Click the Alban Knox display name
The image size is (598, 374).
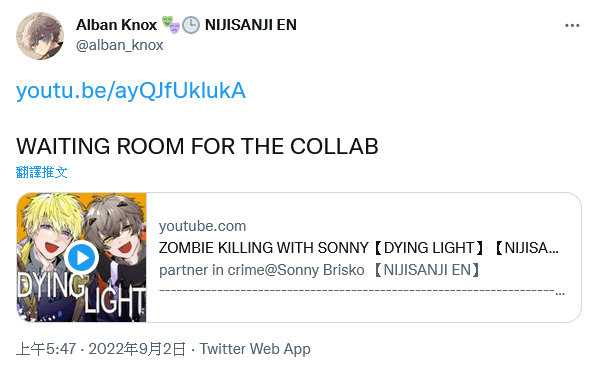point(116,25)
